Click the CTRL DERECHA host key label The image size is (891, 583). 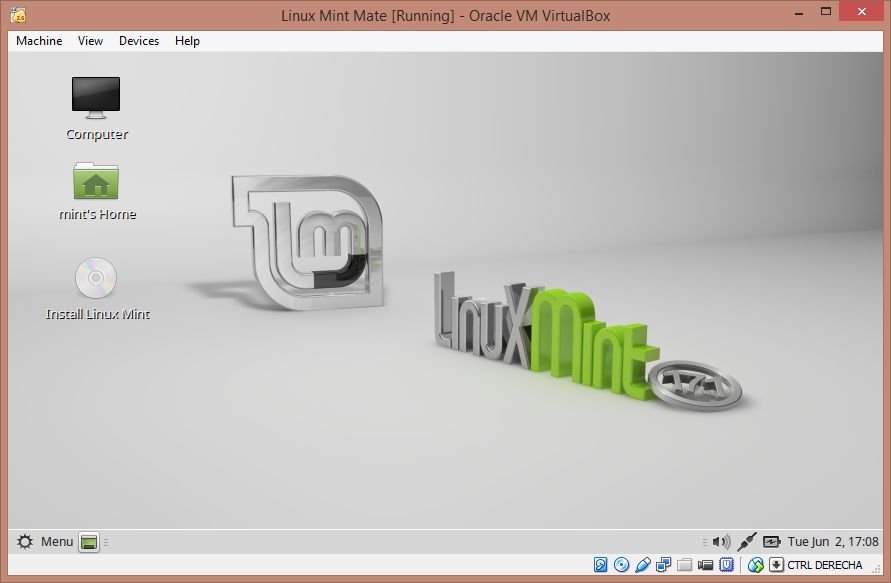tap(825, 565)
